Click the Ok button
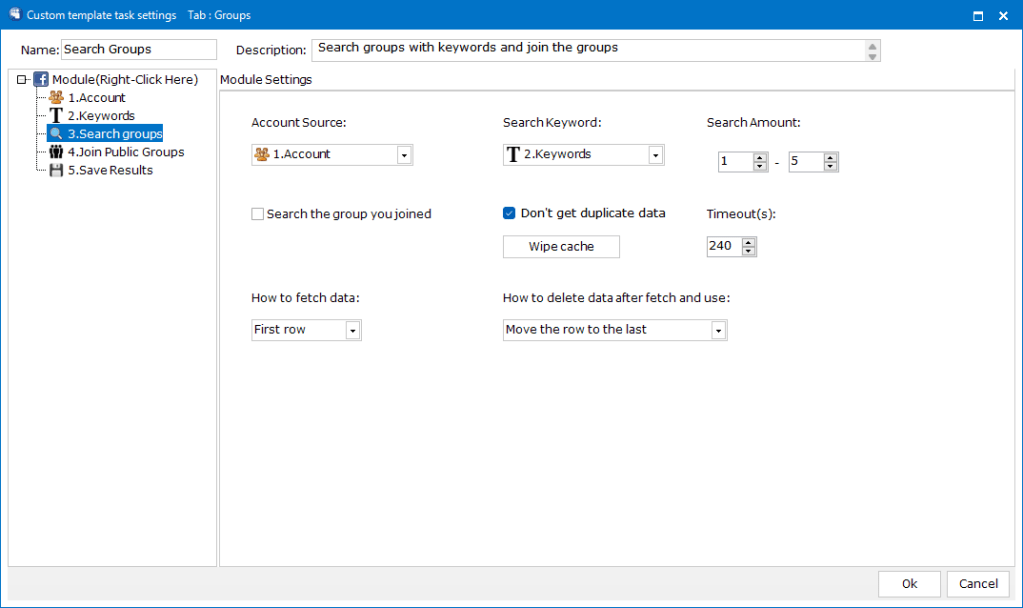 (x=909, y=584)
